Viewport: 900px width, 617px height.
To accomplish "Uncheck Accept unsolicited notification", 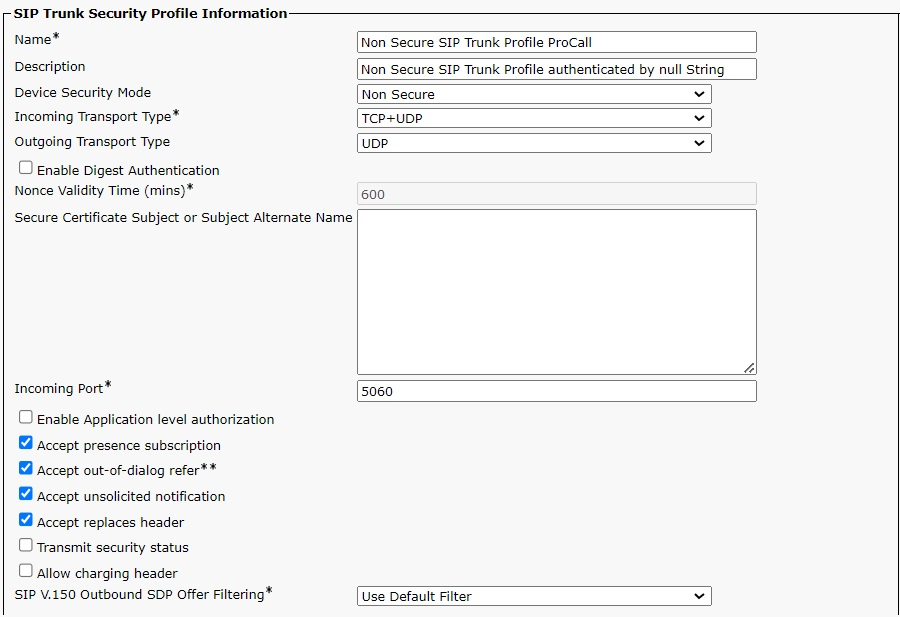I will [26, 494].
